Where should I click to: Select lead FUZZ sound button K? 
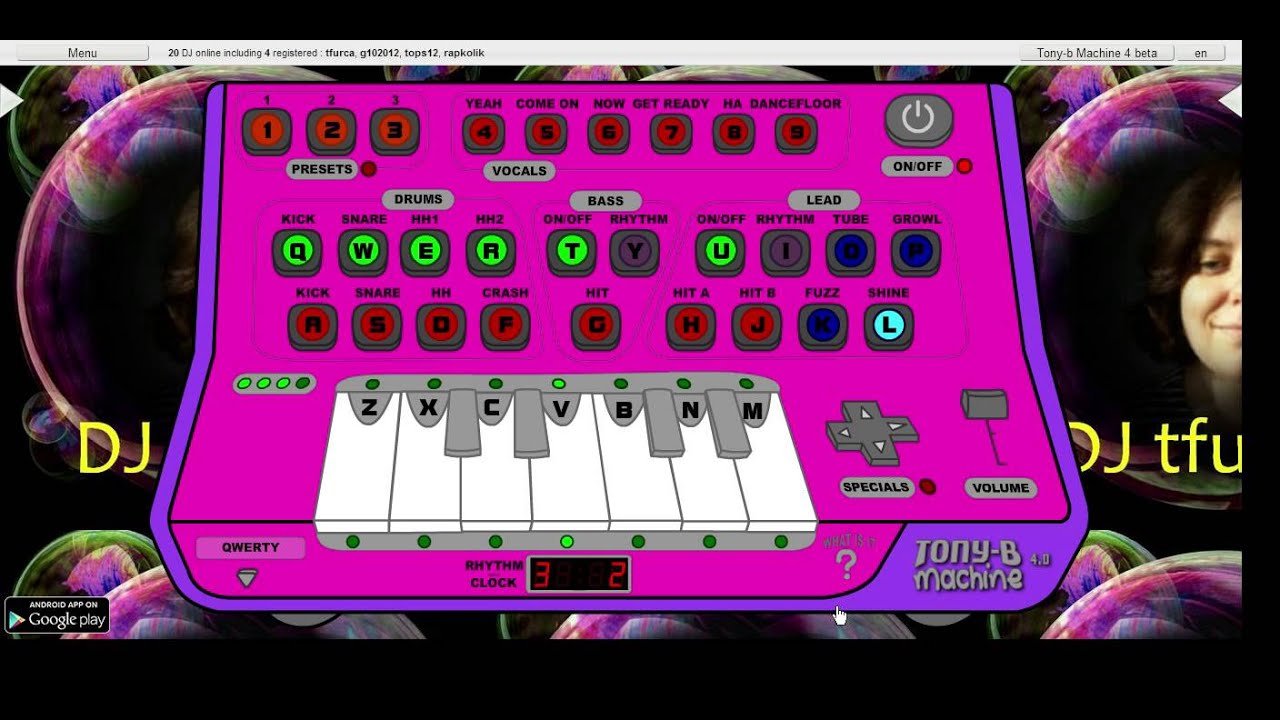tap(823, 326)
